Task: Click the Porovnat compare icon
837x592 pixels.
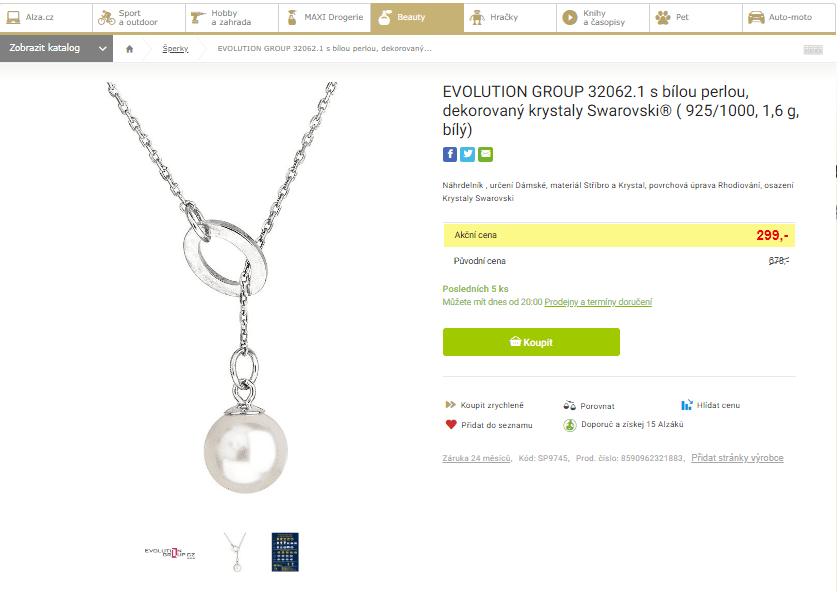Action: (x=570, y=405)
